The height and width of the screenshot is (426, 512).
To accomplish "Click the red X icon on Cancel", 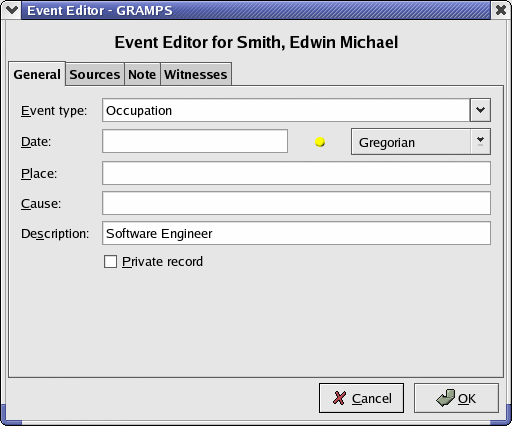I will pyautogui.click(x=339, y=398).
